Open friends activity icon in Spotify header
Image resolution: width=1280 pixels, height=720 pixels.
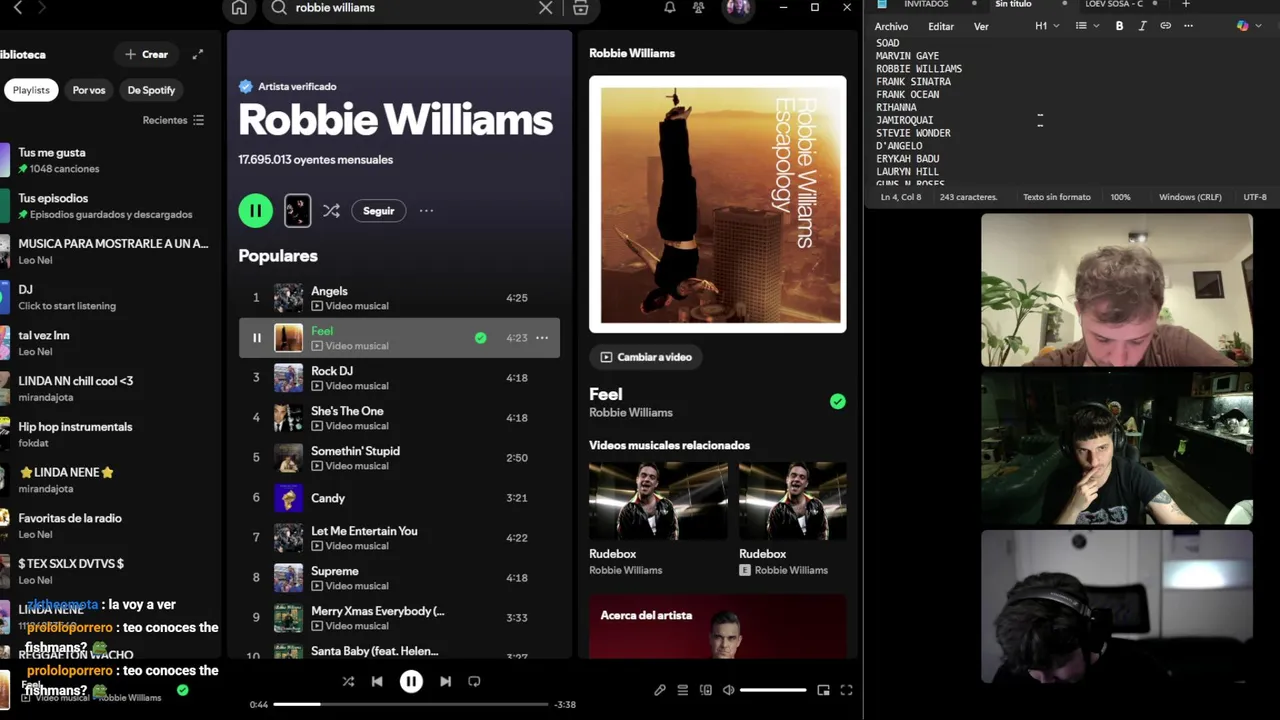coord(699,8)
